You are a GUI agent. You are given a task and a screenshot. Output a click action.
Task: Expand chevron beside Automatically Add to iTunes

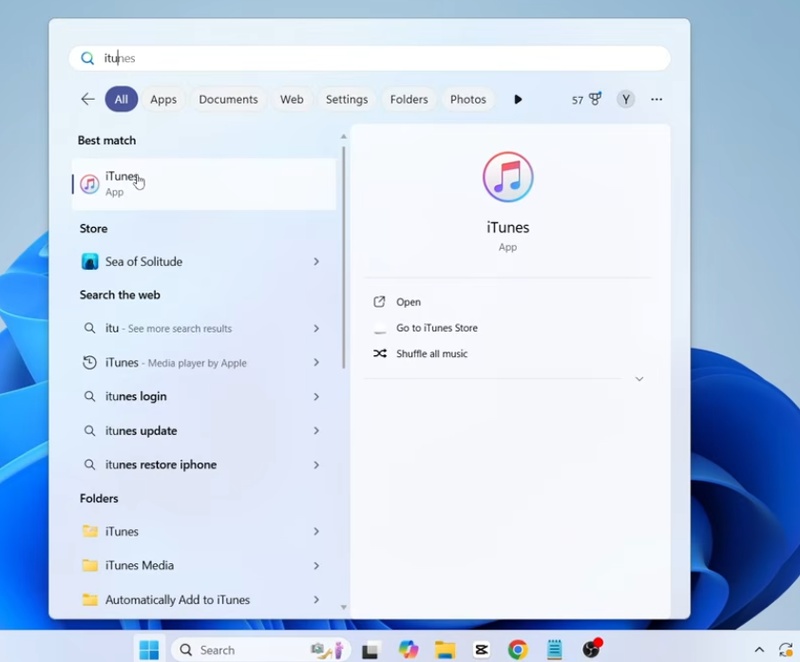(x=316, y=600)
